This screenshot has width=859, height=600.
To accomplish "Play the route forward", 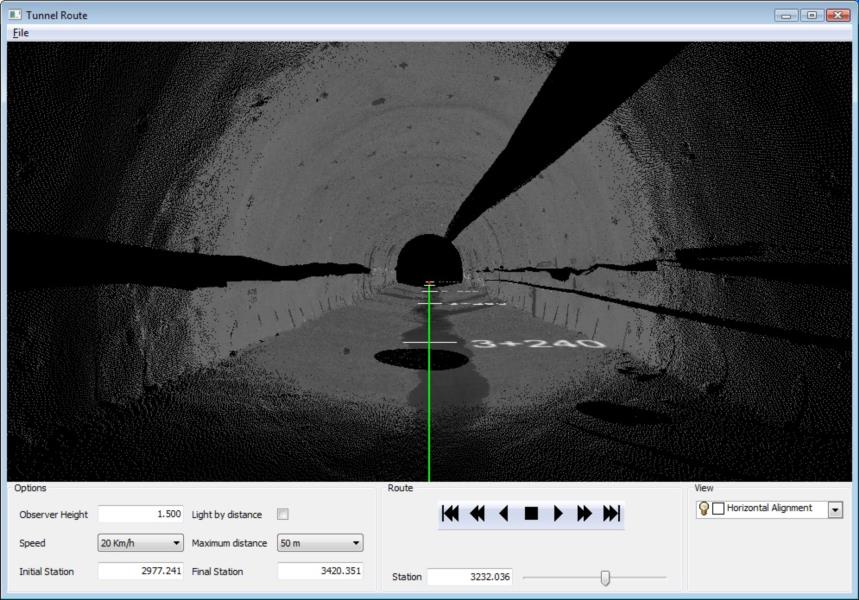I will coord(558,513).
